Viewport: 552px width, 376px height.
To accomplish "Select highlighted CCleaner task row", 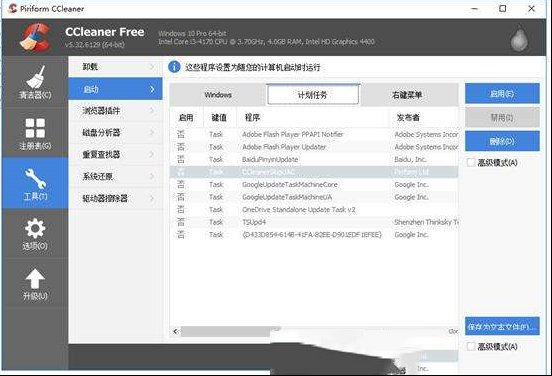I will coord(314,172).
